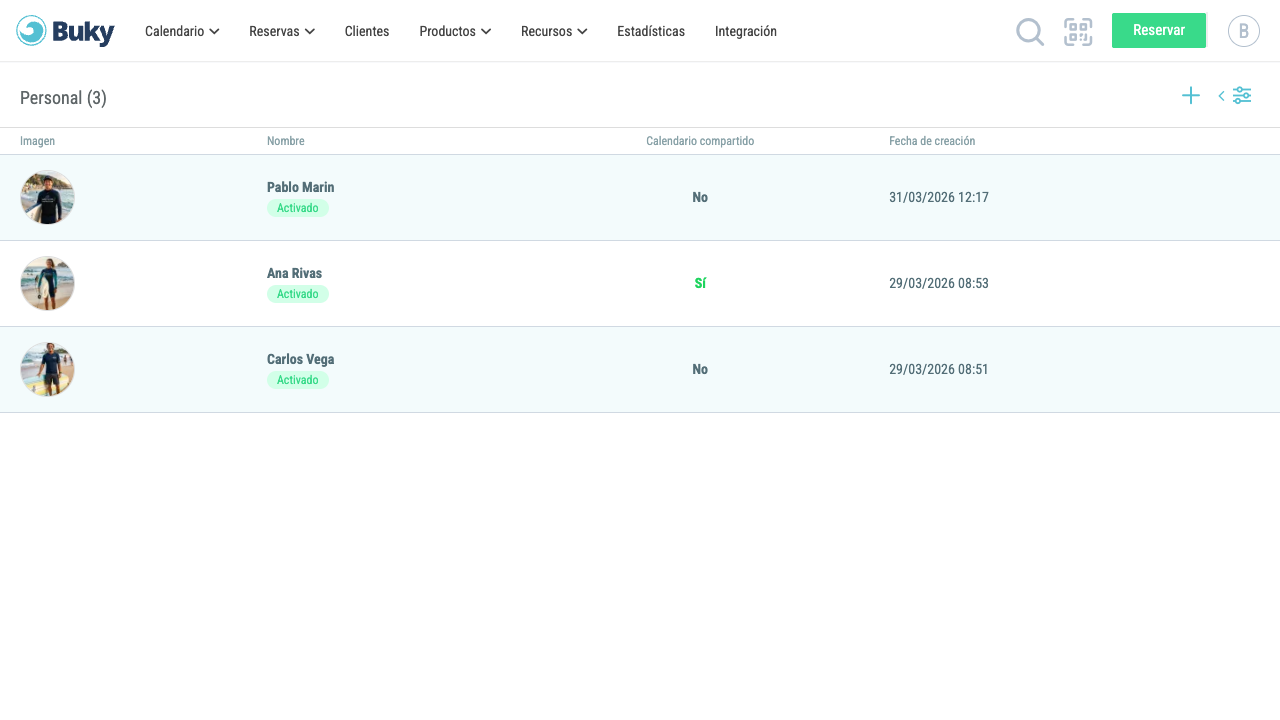Expand the Productos dropdown menu
Screen dimensions: 1280x720
pos(455,31)
